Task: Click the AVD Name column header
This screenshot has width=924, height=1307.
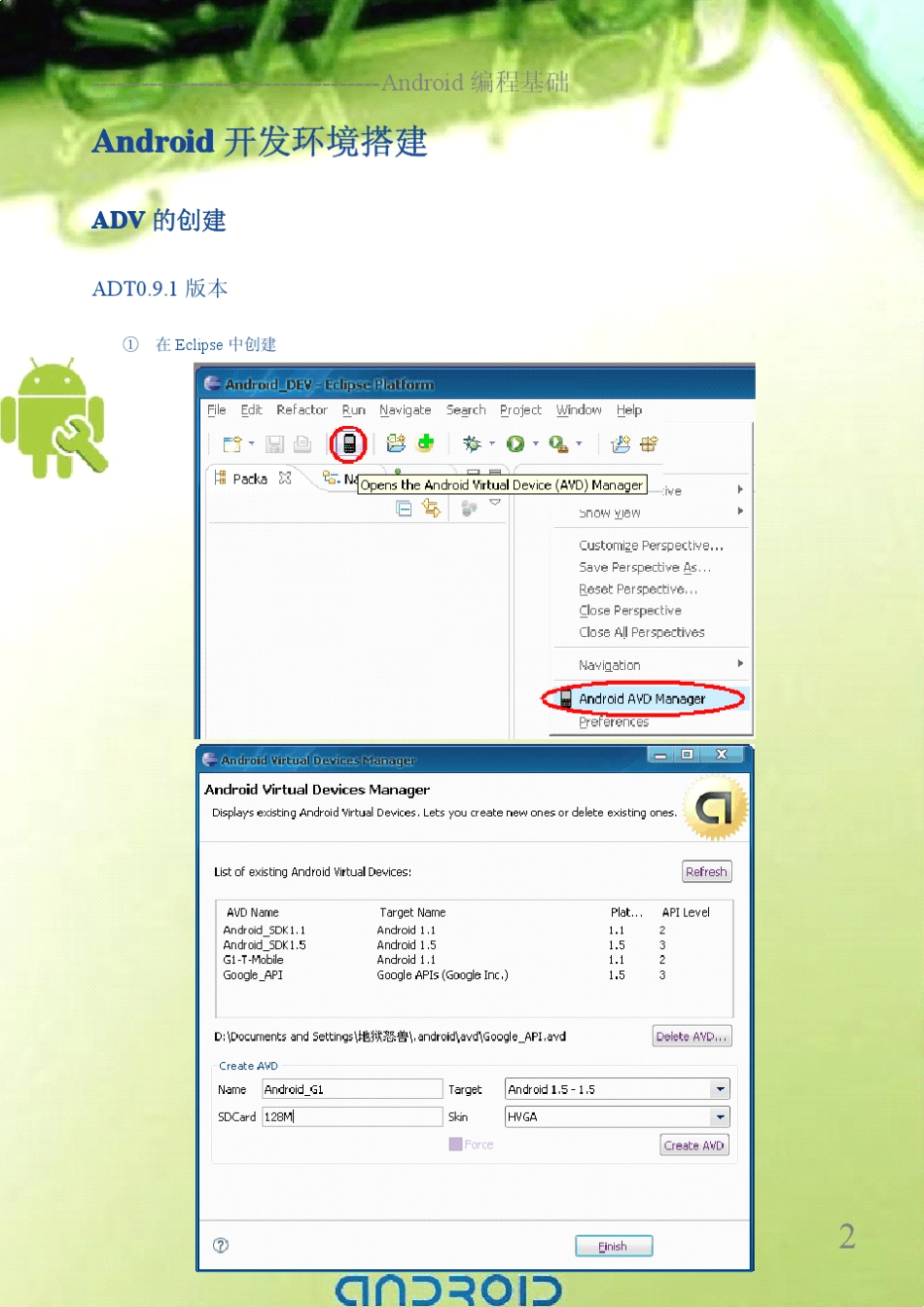Action: point(252,912)
